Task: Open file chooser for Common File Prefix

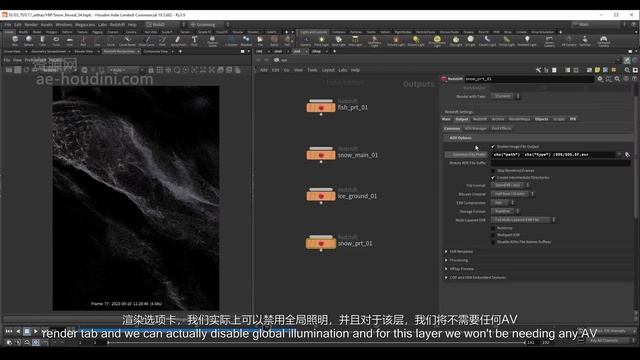Action: pyautogui.click(x=627, y=155)
